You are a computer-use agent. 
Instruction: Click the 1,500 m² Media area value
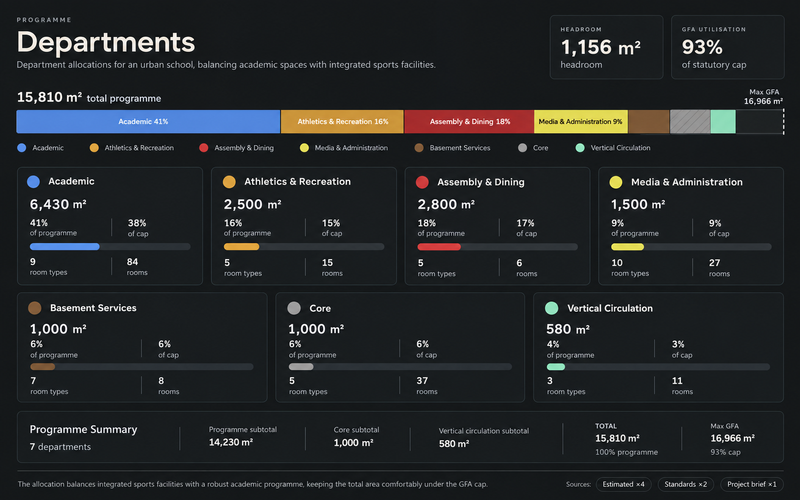(638, 204)
